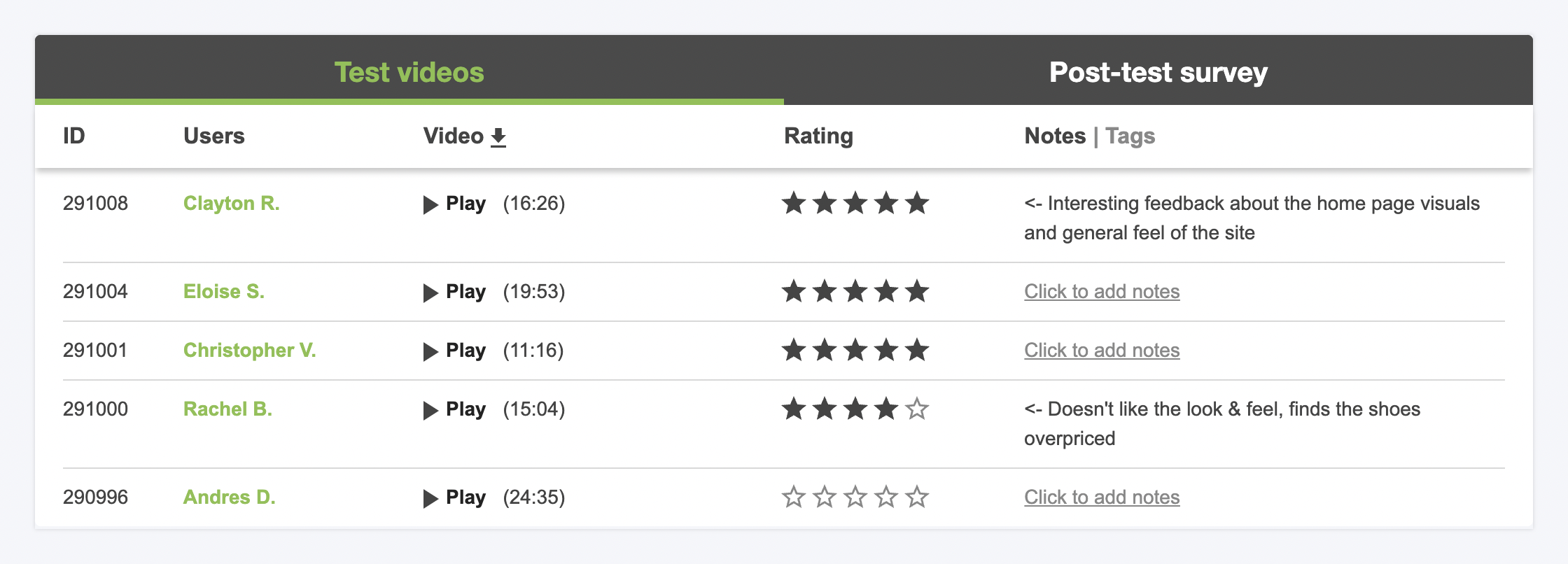Viewport: 1568px width, 564px height.
Task: Click the download icon beside Video header
Action: pyautogui.click(x=498, y=137)
